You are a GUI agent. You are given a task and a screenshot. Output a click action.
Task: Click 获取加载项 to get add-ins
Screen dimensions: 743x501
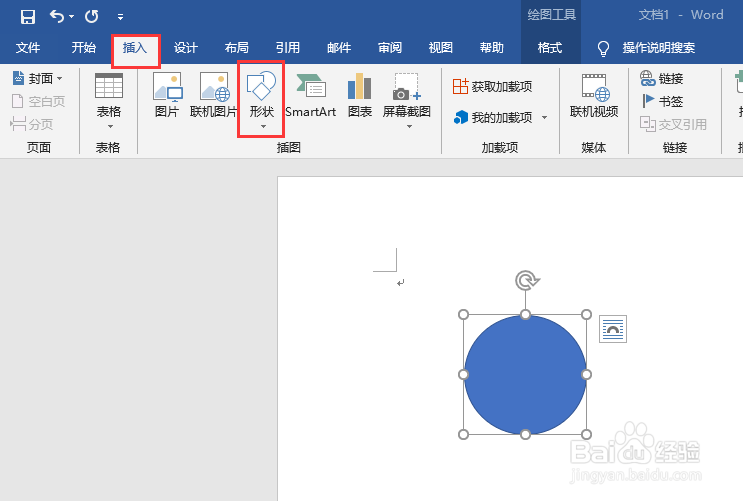click(x=492, y=86)
